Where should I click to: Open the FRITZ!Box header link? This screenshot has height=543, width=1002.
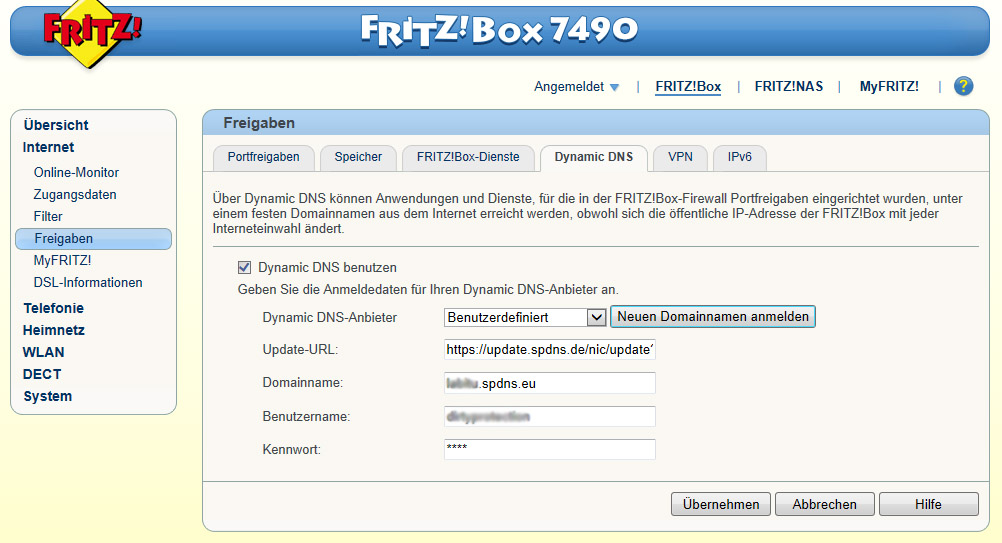point(688,87)
